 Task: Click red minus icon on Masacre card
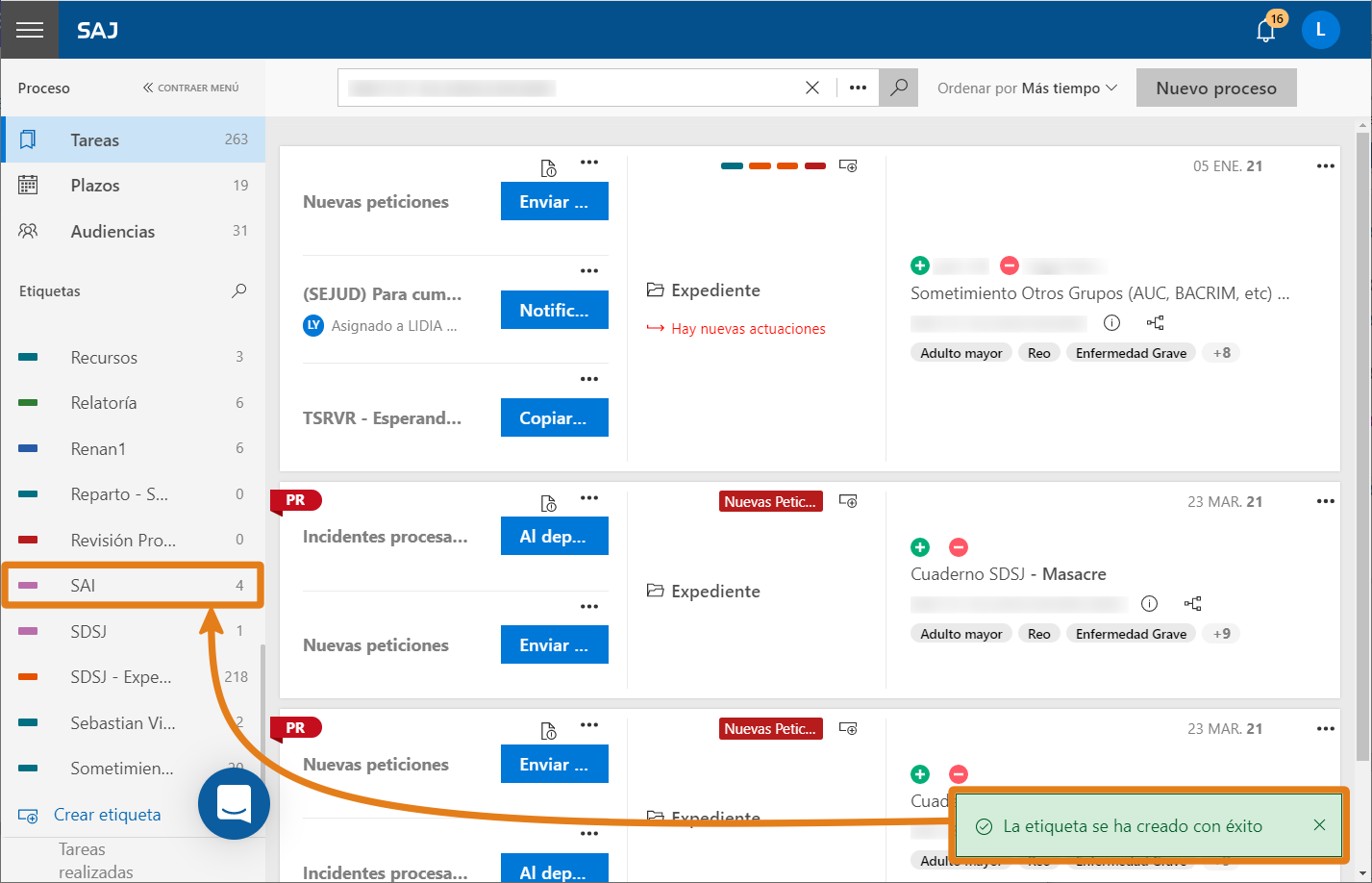click(959, 547)
